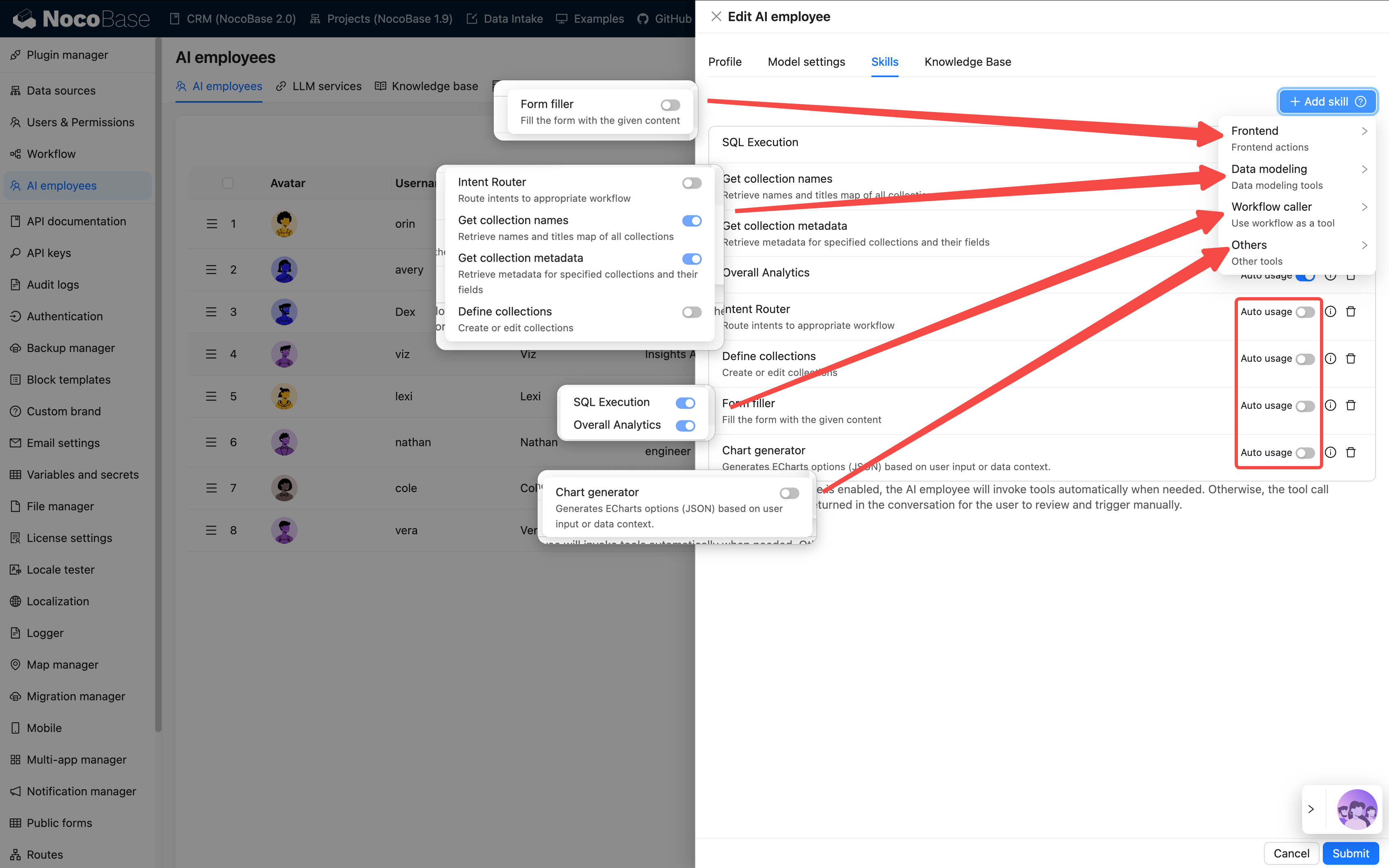Open the Plugin manager from sidebar

67,54
